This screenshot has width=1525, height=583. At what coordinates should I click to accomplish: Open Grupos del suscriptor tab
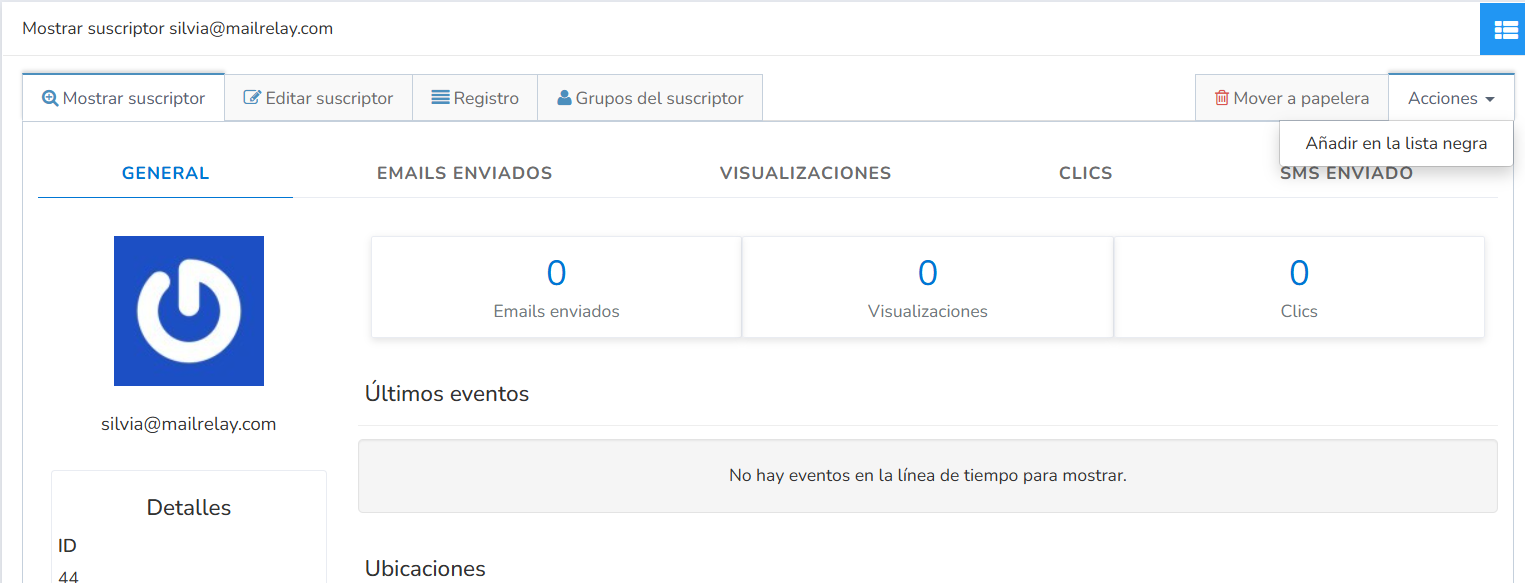(650, 98)
